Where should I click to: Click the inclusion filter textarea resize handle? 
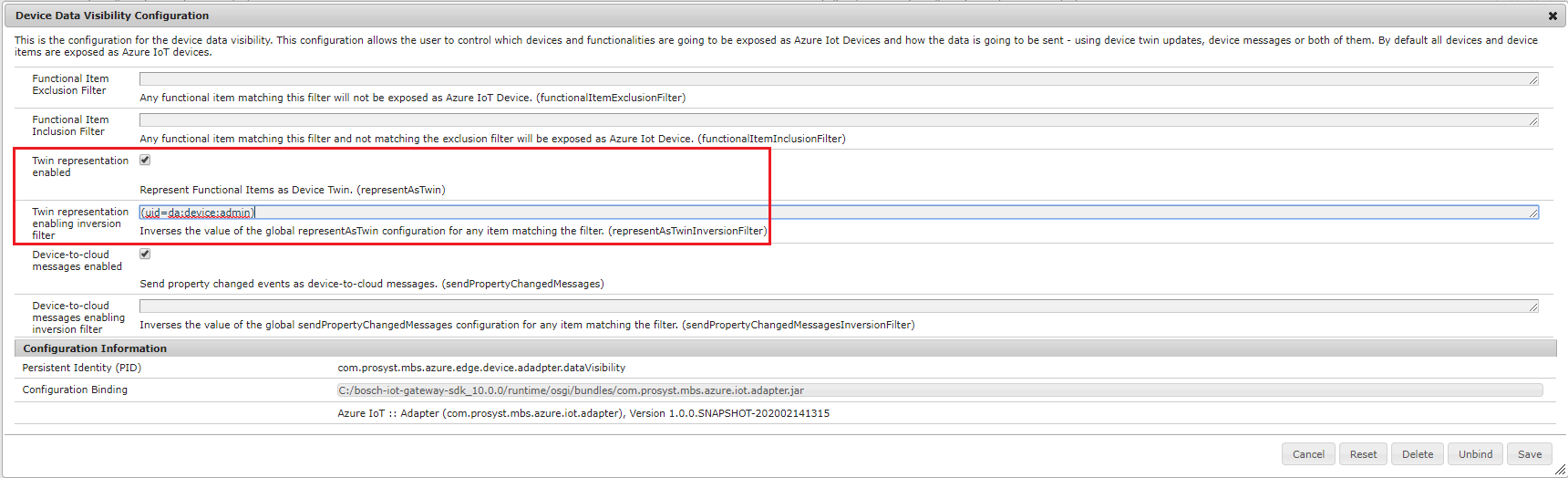[x=1533, y=121]
